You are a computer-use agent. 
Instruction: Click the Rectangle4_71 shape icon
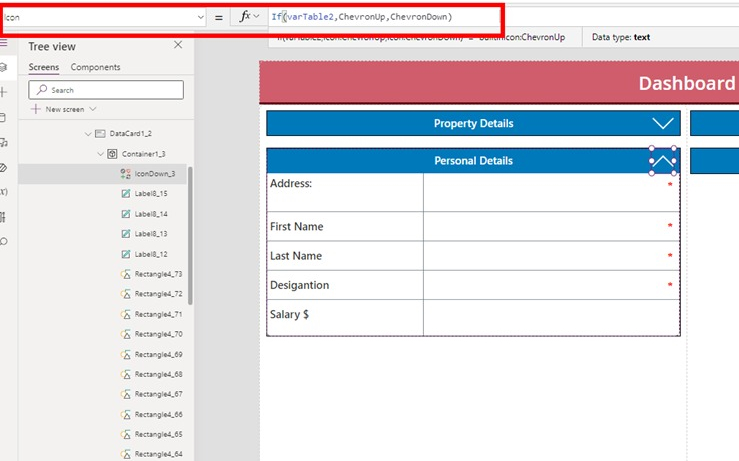[125, 314]
